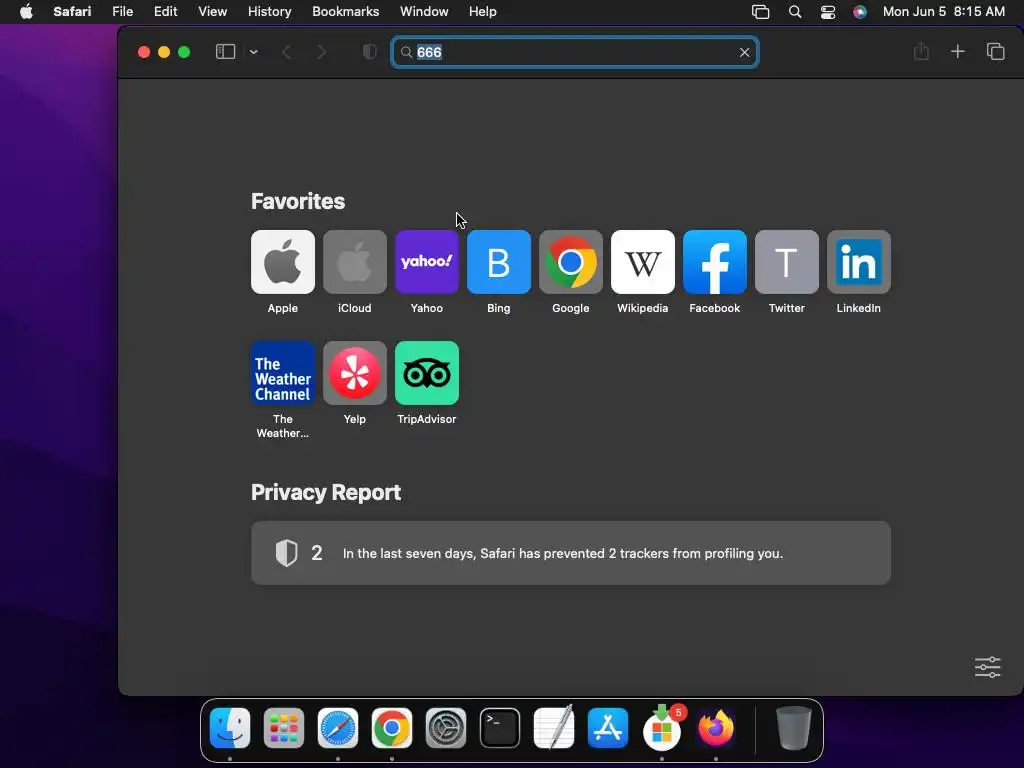Screen dimensions: 1024x768
Task: Click the date and time display
Action: 944,11
